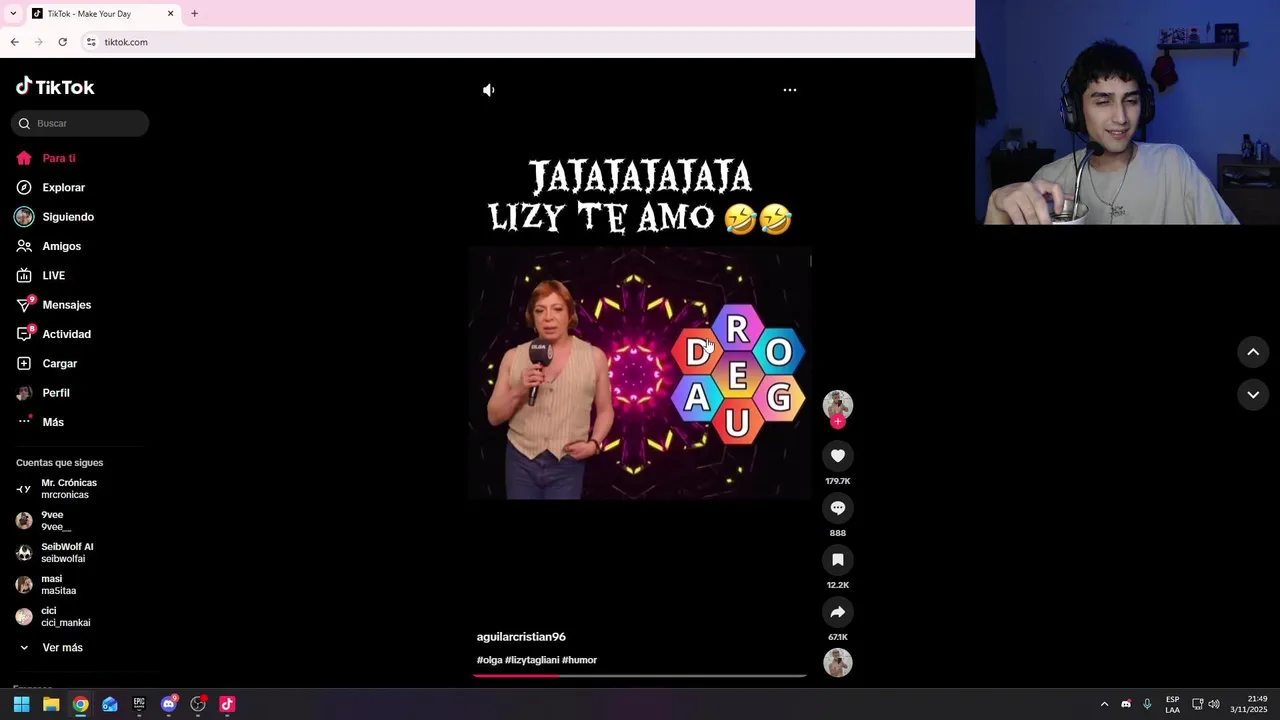Like the video with the heart icon
The width and height of the screenshot is (1280, 720).
point(838,456)
